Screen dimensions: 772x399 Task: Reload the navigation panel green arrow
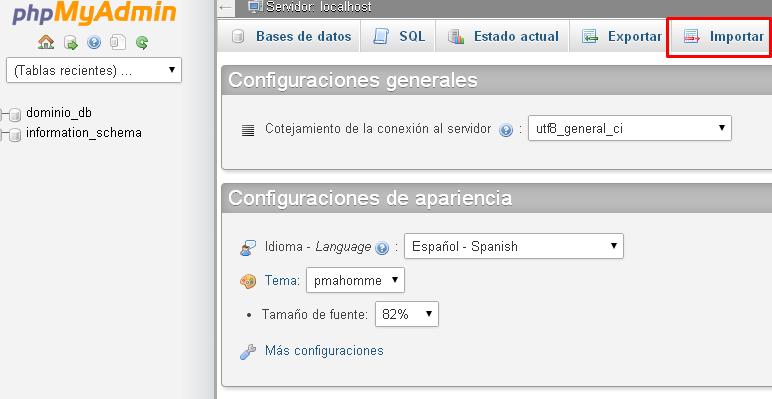142,43
